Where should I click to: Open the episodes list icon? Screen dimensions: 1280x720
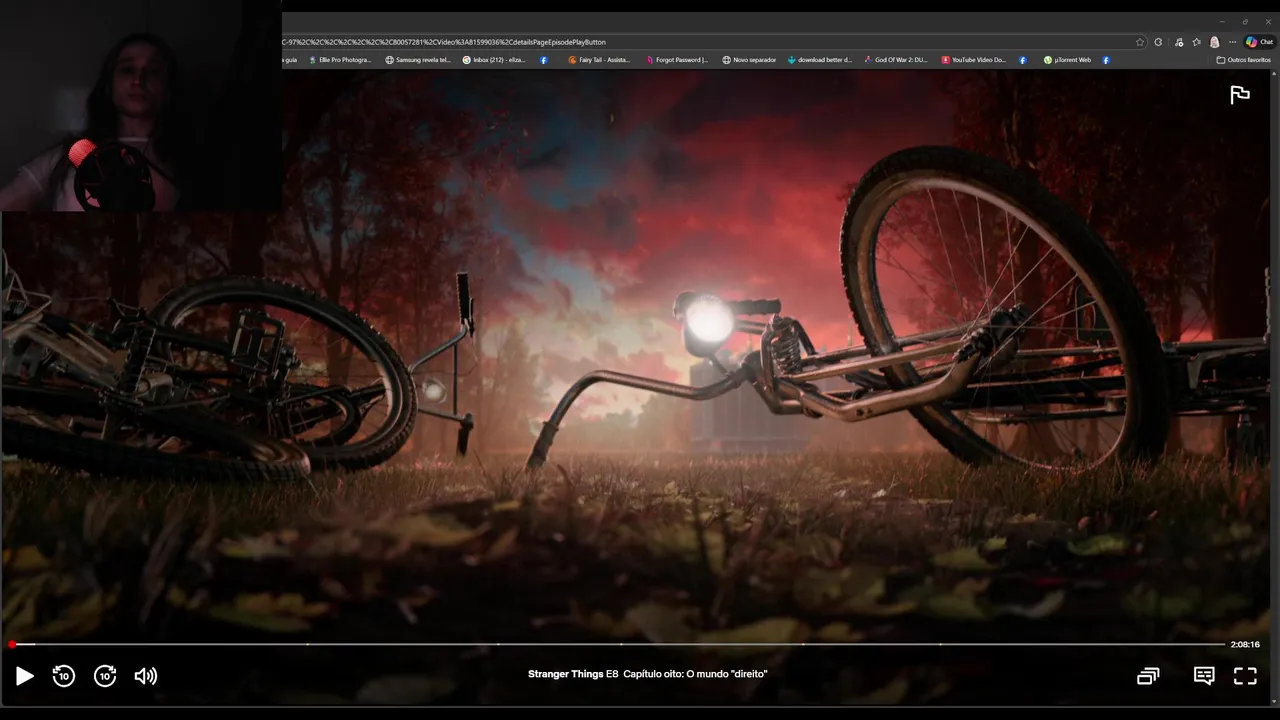coord(1148,676)
